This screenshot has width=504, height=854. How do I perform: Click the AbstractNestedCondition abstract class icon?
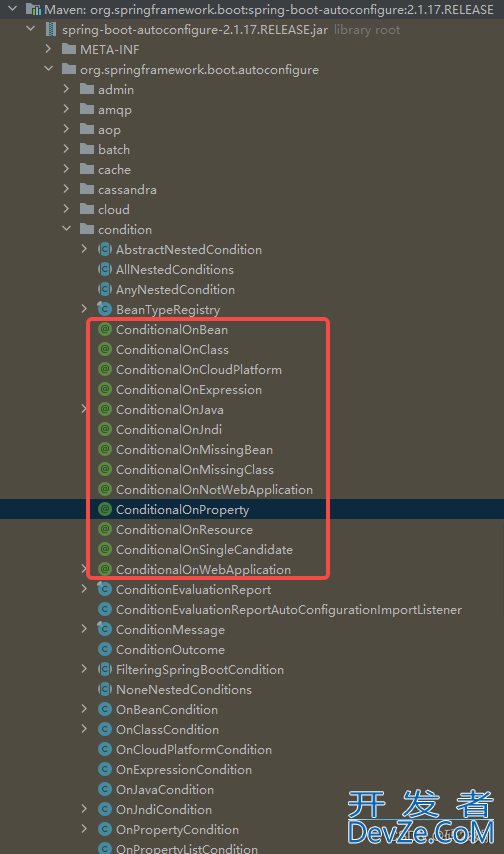pyautogui.click(x=105, y=249)
